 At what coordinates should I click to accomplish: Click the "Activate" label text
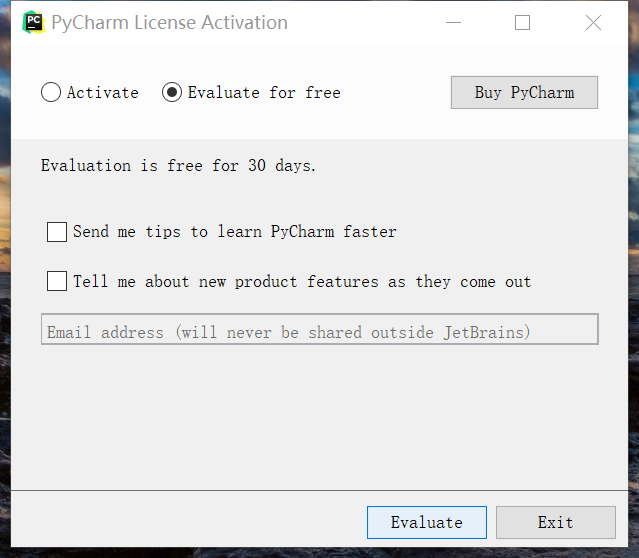click(x=103, y=93)
